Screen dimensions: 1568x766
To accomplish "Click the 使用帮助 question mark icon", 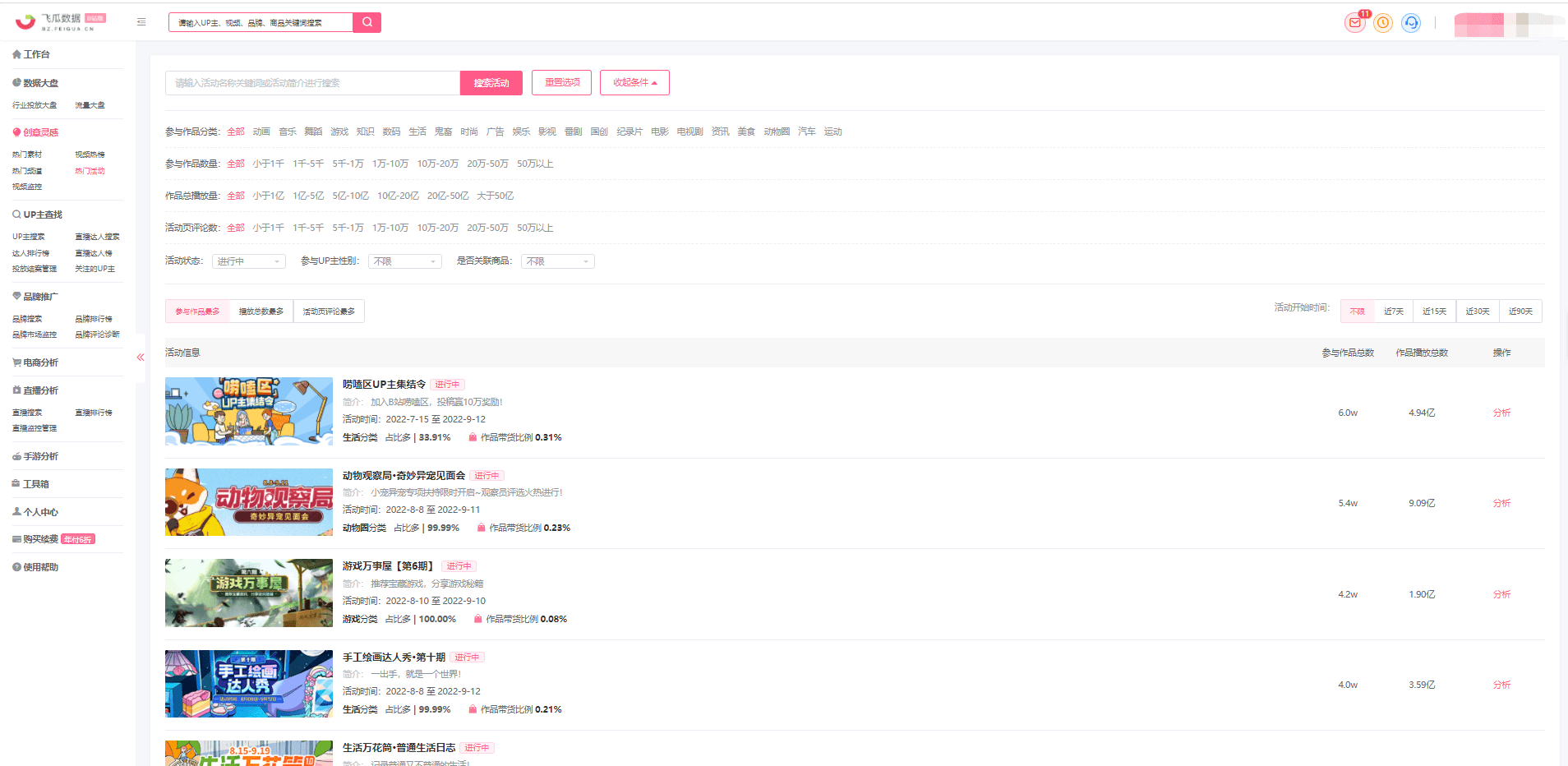I will [16, 567].
